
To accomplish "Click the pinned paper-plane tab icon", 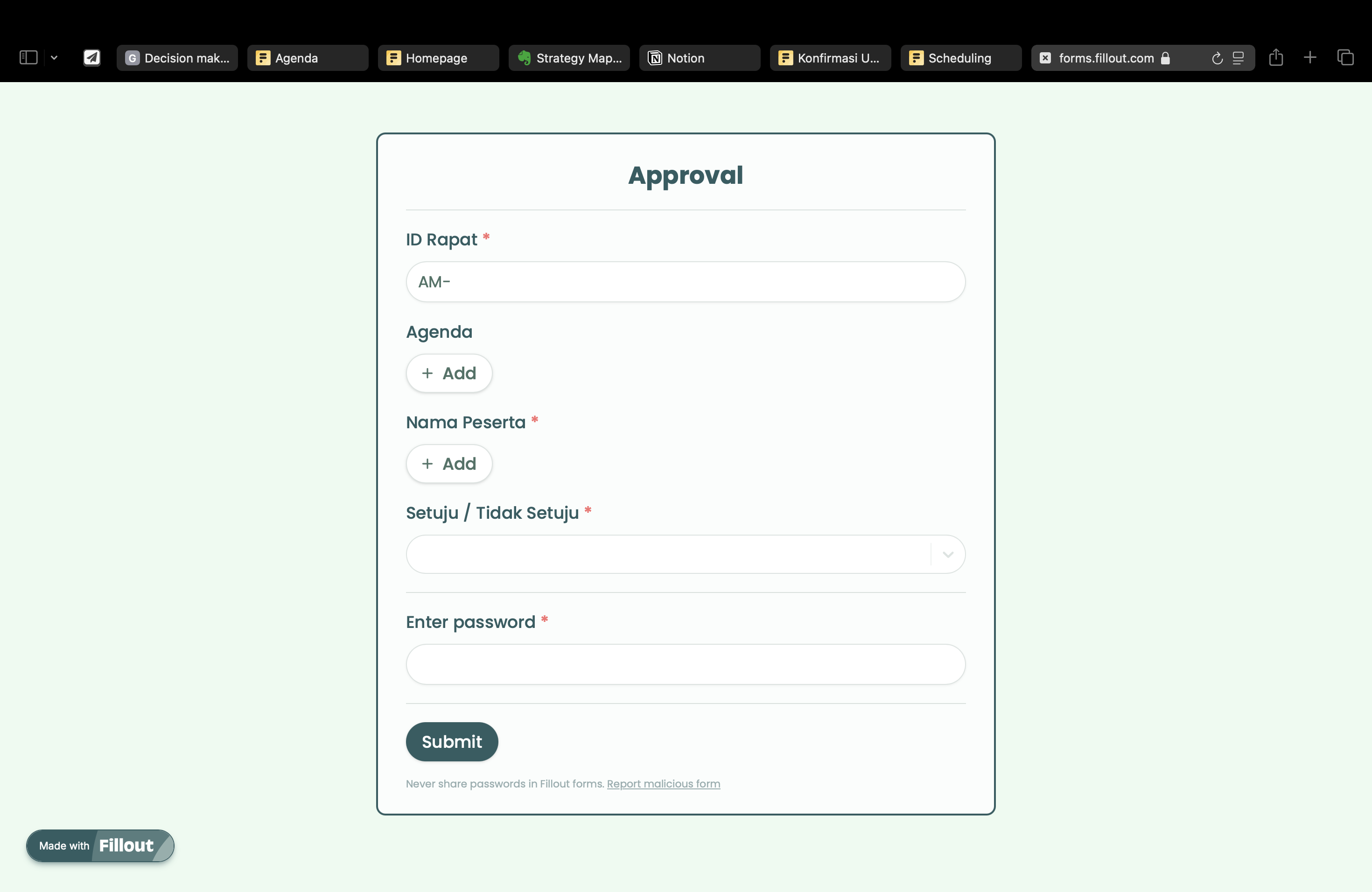I will pyautogui.click(x=91, y=58).
